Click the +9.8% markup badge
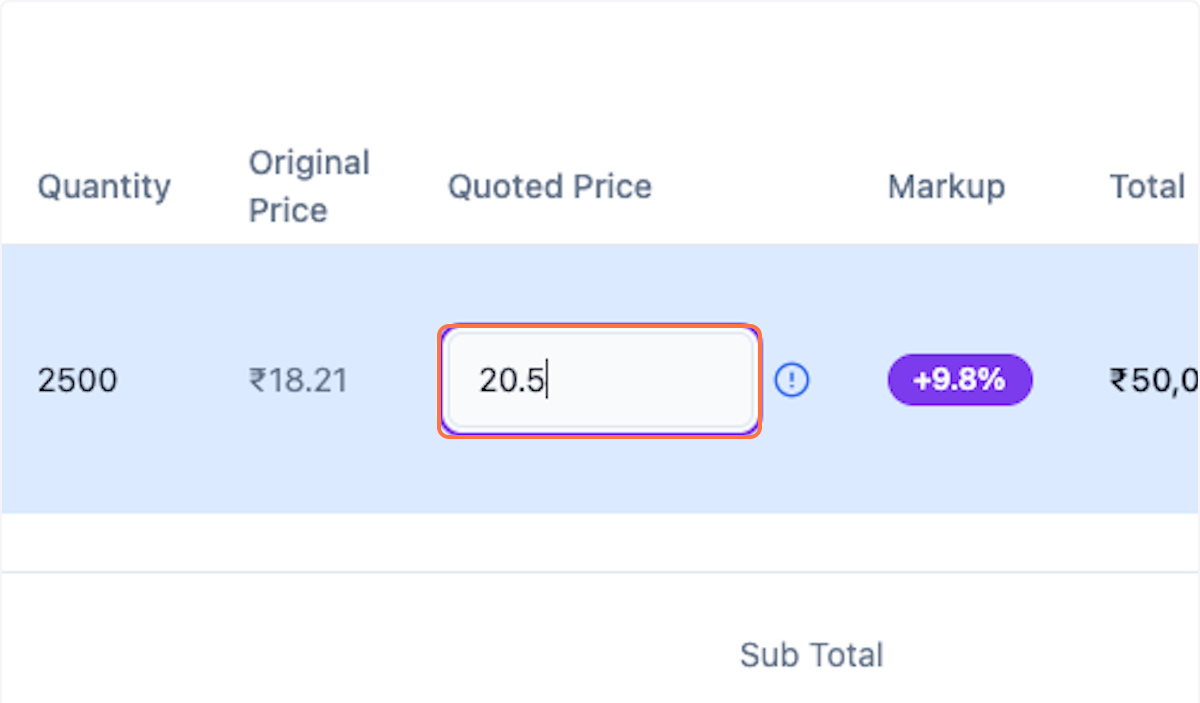 960,380
